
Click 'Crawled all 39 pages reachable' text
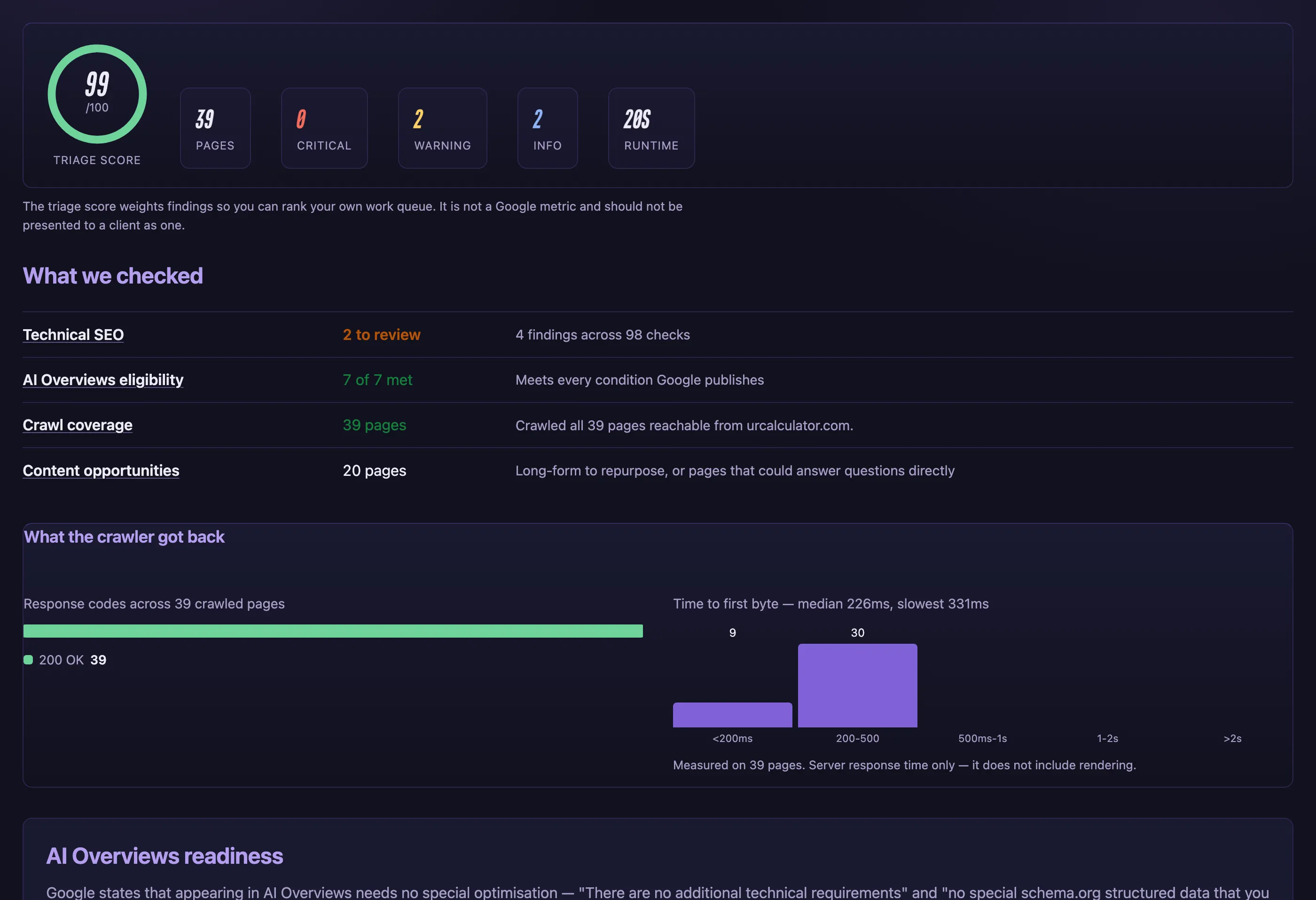pos(684,426)
